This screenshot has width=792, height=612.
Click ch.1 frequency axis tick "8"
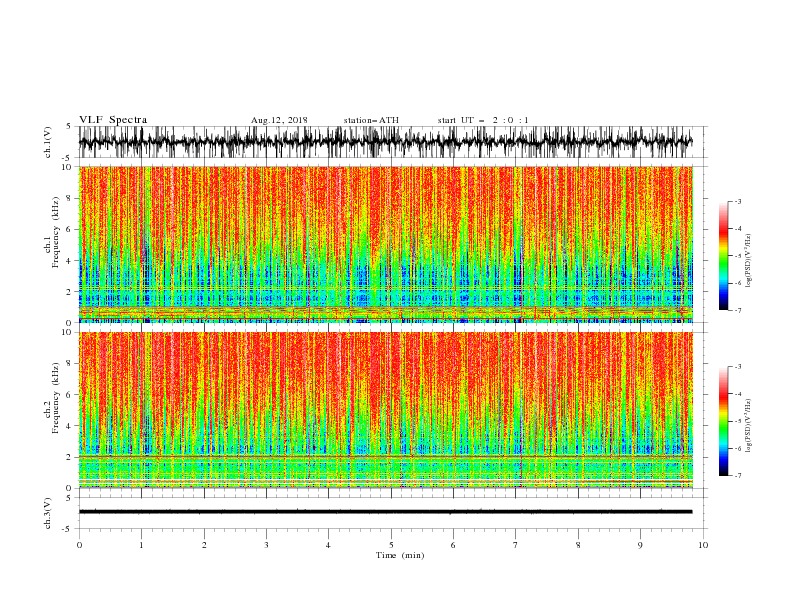click(x=70, y=198)
